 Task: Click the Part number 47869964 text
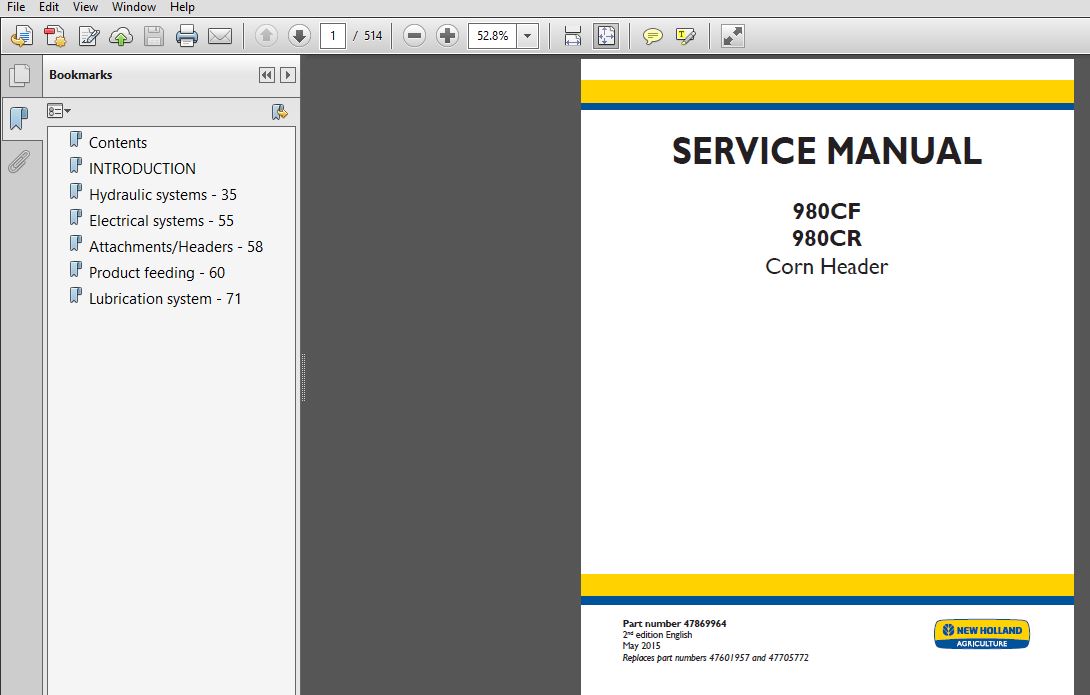tap(674, 623)
